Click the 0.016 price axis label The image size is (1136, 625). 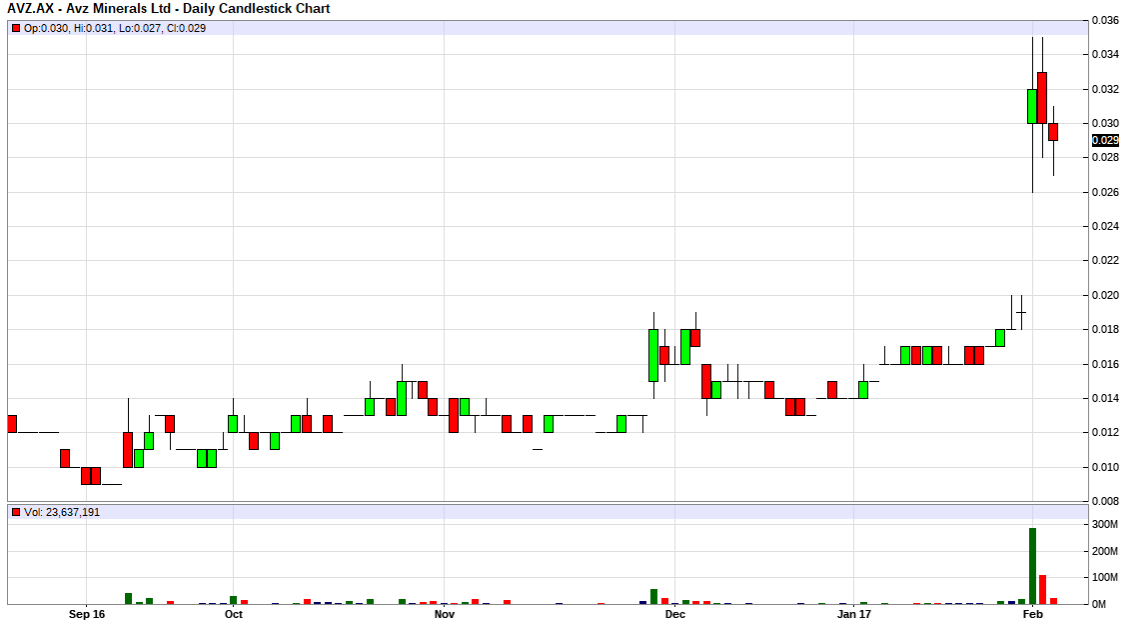[x=1105, y=364]
